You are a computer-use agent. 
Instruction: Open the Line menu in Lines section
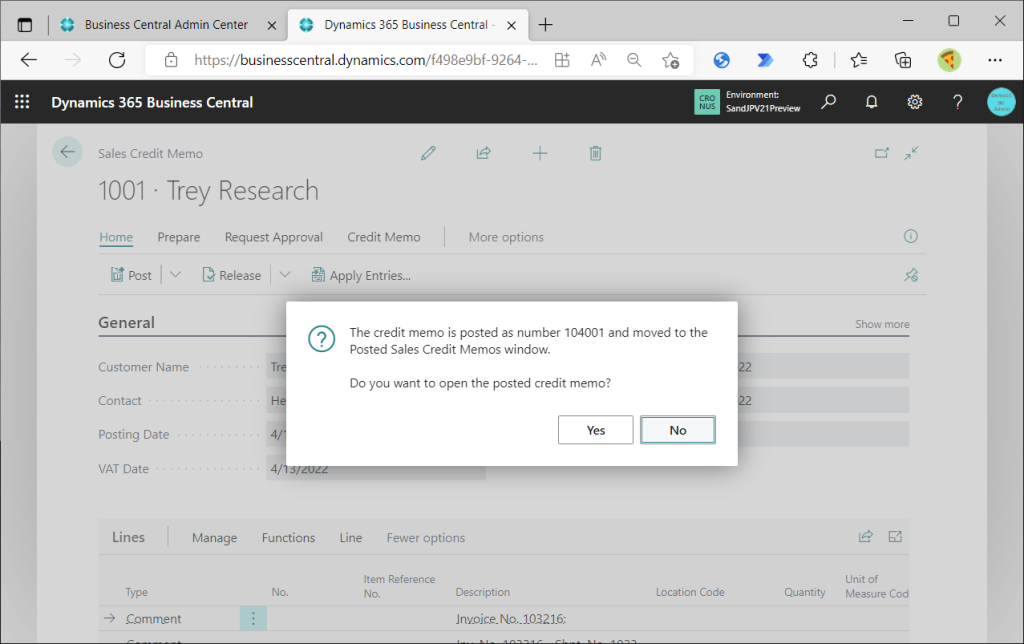click(x=351, y=538)
